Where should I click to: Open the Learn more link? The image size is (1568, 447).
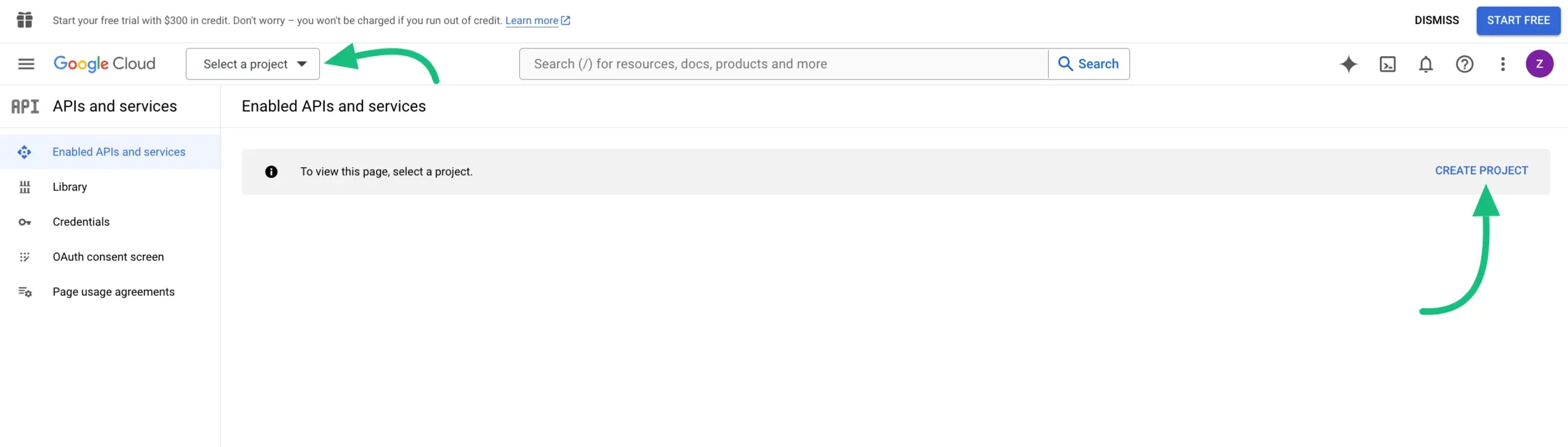[533, 20]
